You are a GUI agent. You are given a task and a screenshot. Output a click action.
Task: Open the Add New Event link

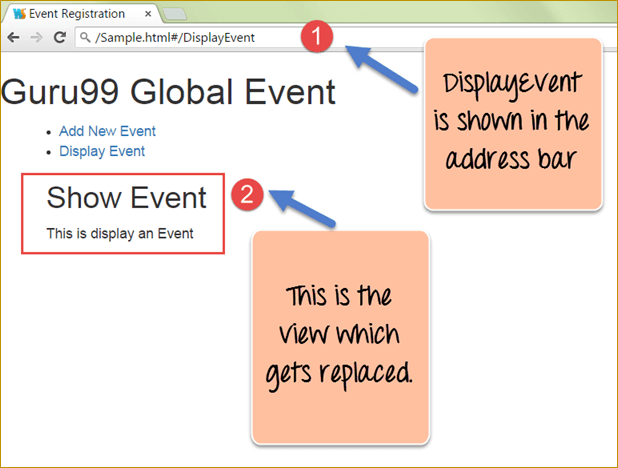[x=107, y=131]
